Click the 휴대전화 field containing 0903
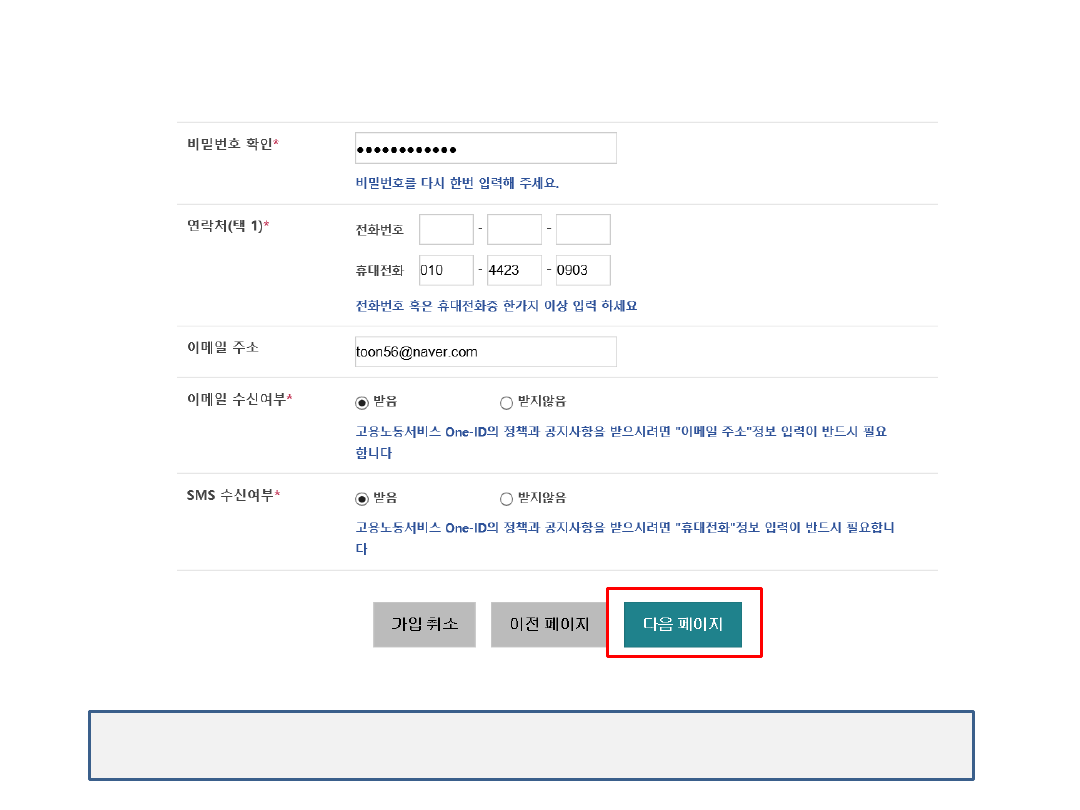Screen dimensions: 1080x810 (583, 270)
